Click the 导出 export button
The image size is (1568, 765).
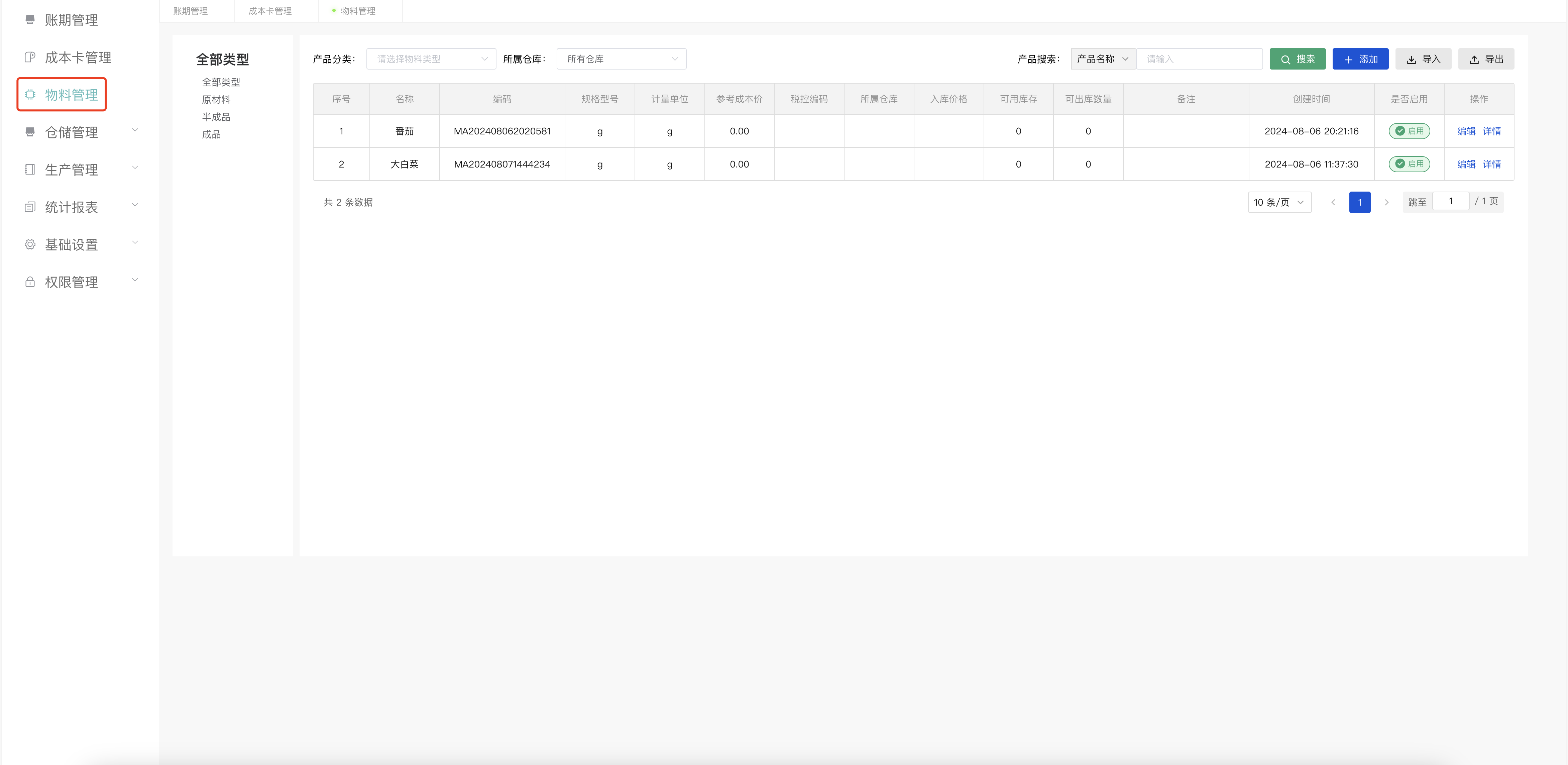[1486, 59]
